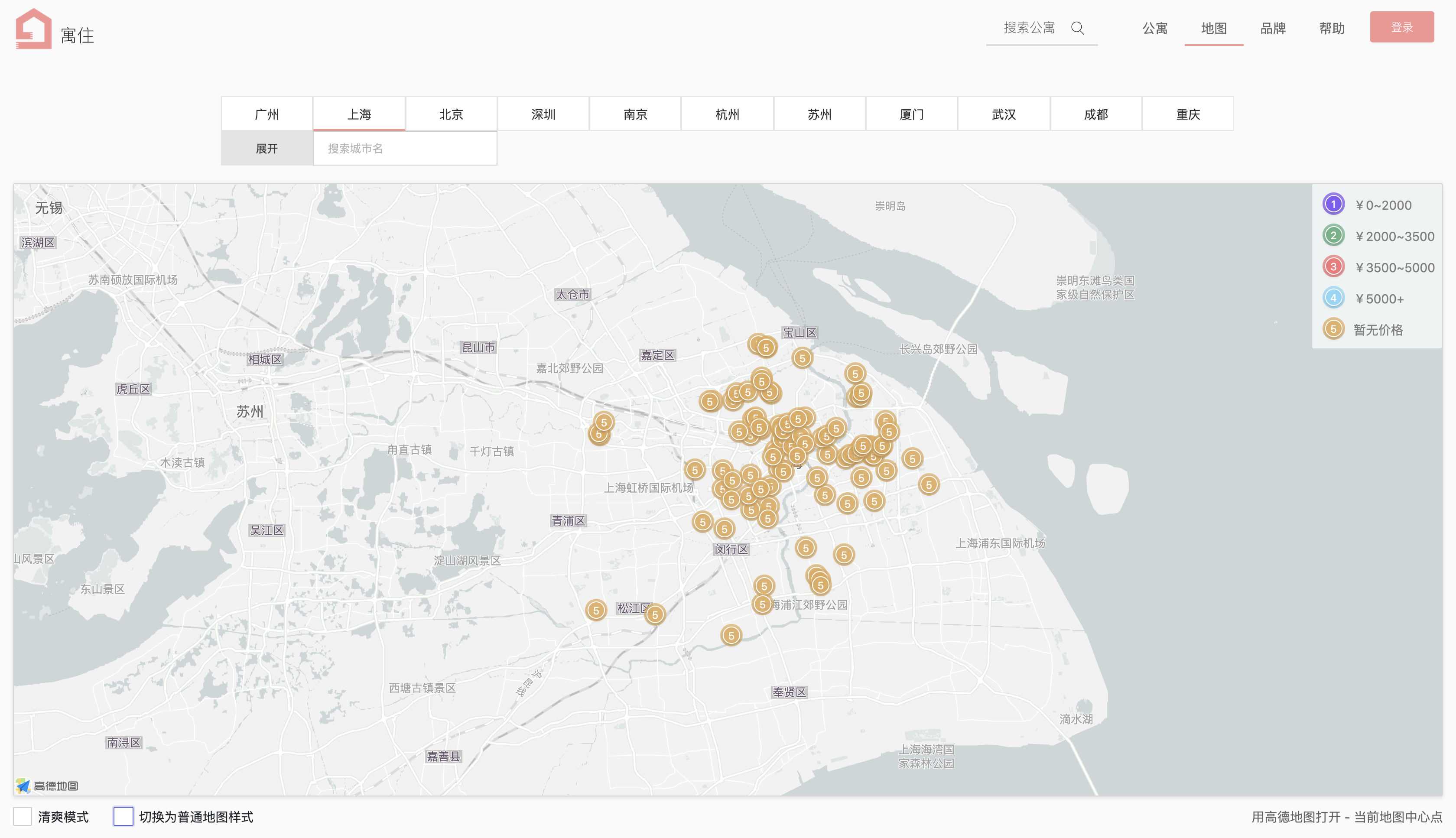Click the green ¥2000~3500 legend icon
Screen dimensions: 1456x838
click(1333, 235)
